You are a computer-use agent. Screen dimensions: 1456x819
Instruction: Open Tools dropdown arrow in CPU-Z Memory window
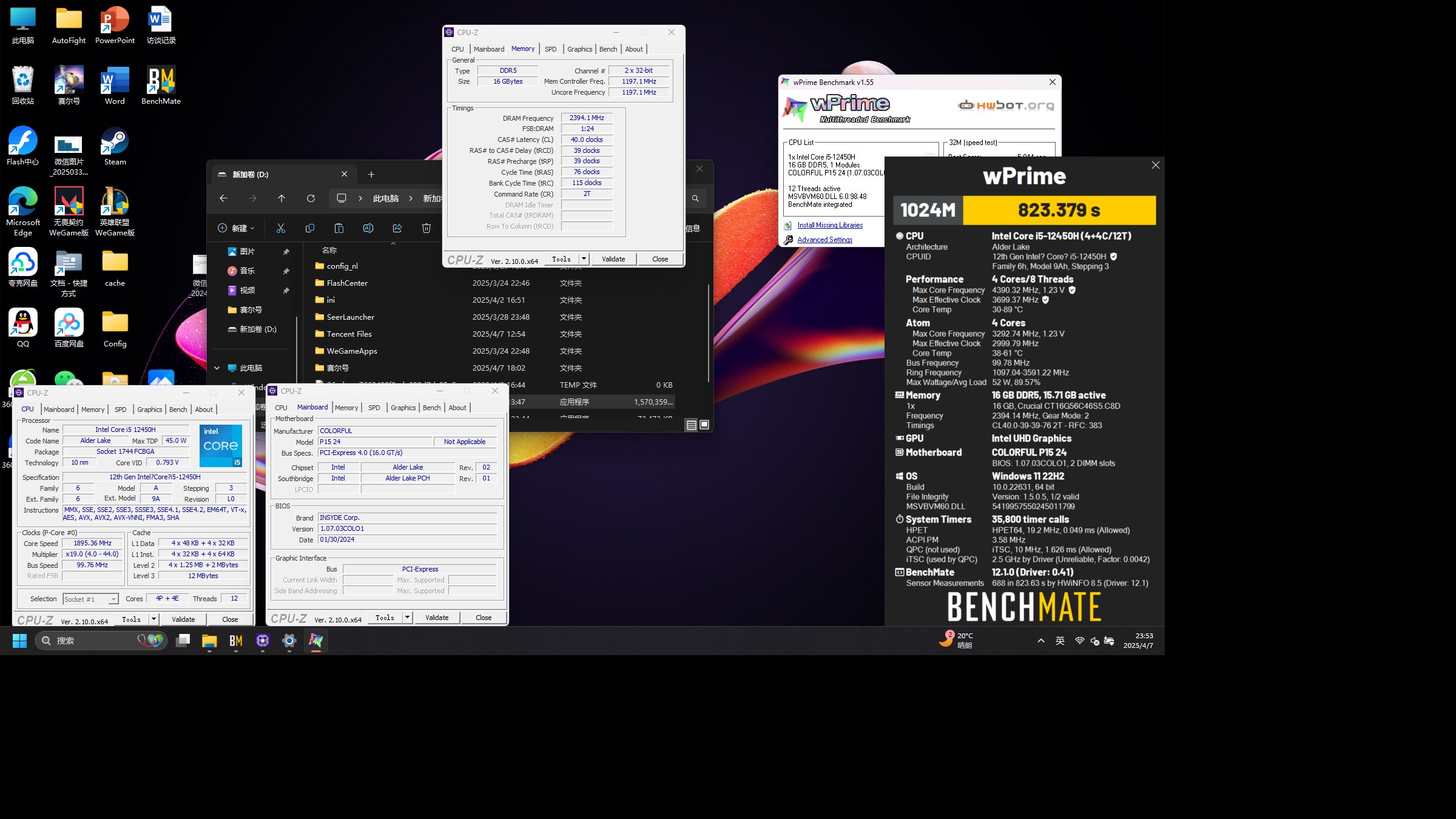pos(584,259)
